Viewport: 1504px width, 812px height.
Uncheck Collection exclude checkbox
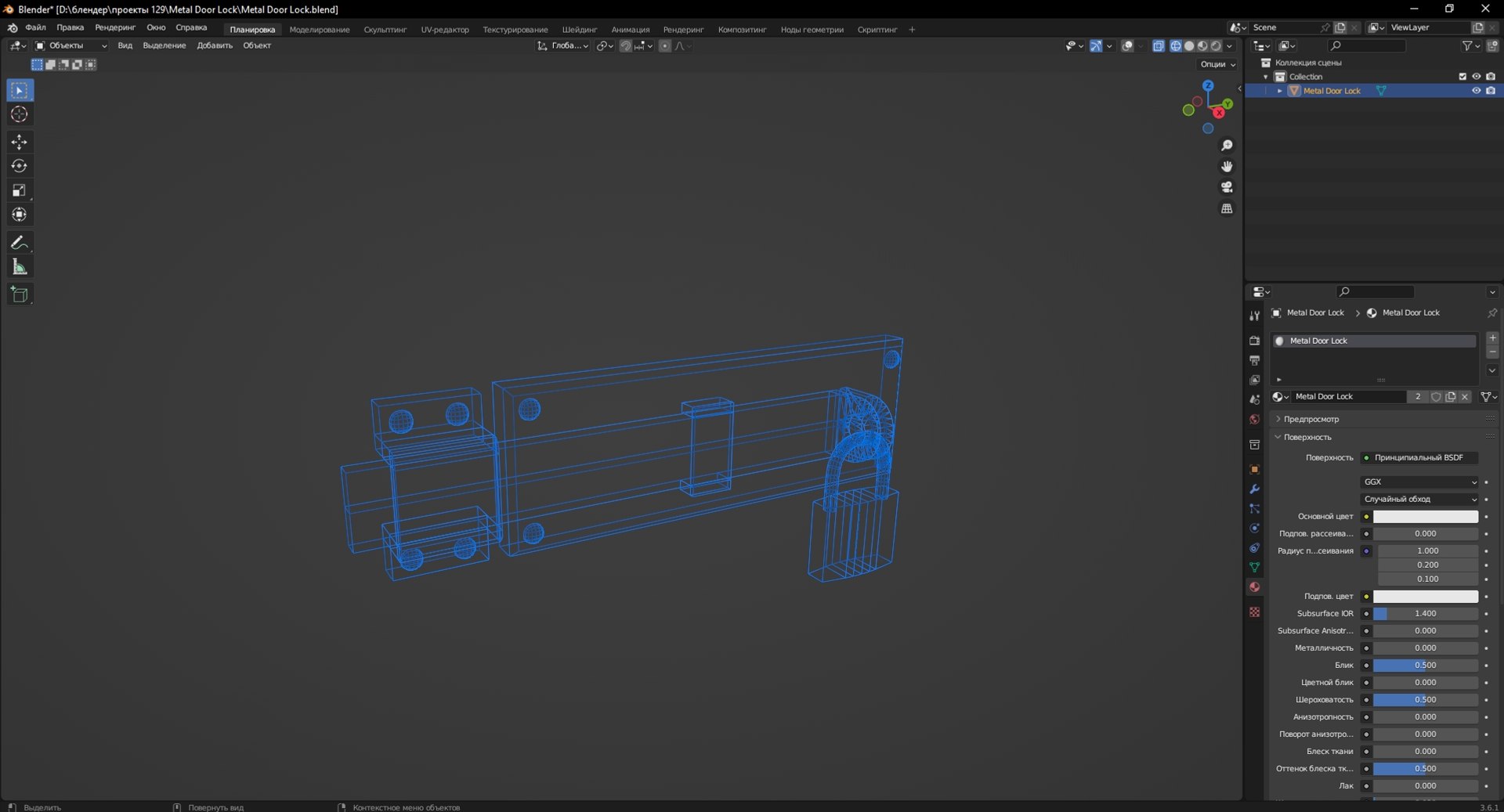click(x=1462, y=77)
